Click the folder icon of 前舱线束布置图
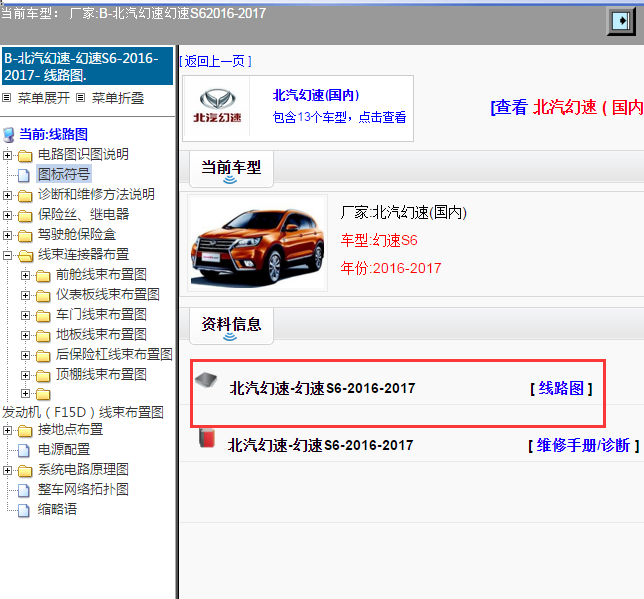The width and height of the screenshot is (644, 599). click(43, 275)
